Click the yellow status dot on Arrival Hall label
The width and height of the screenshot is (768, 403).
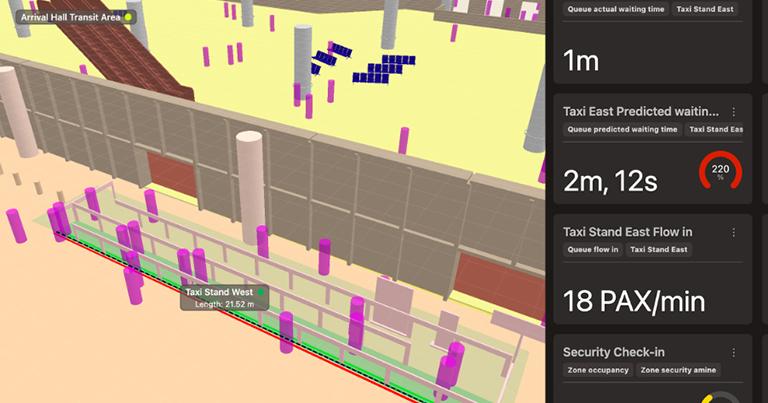click(128, 17)
